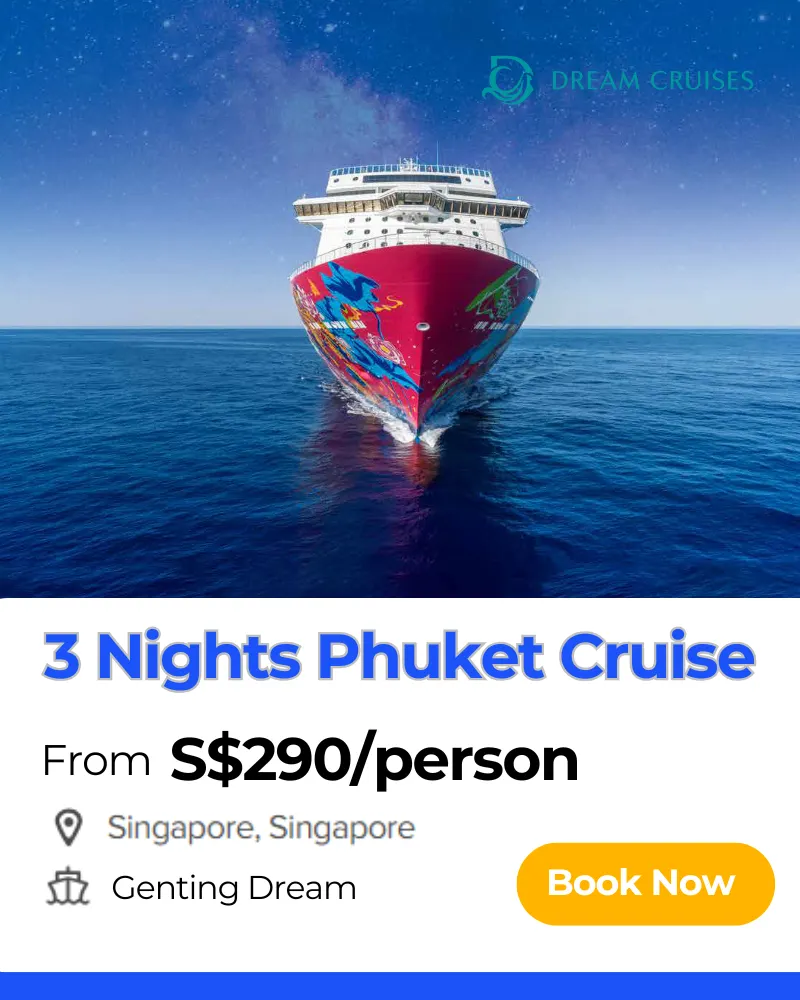
Task: Click the word From before the price
Action: coord(96,761)
